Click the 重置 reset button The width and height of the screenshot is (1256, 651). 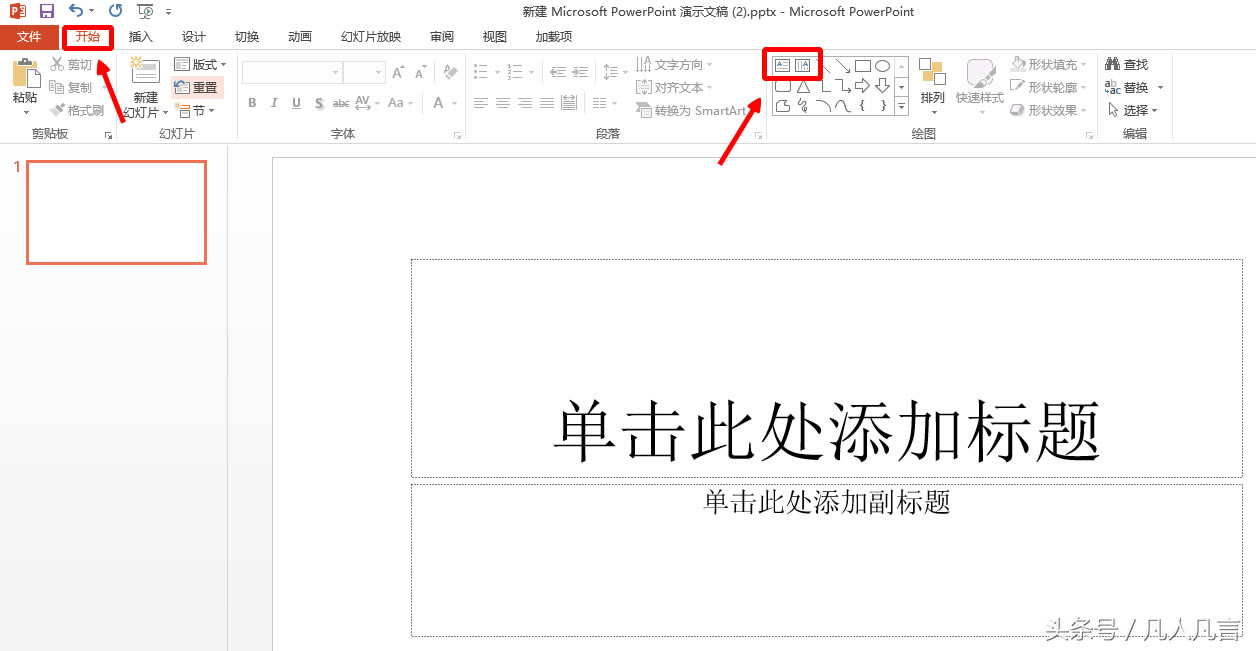tap(196, 87)
